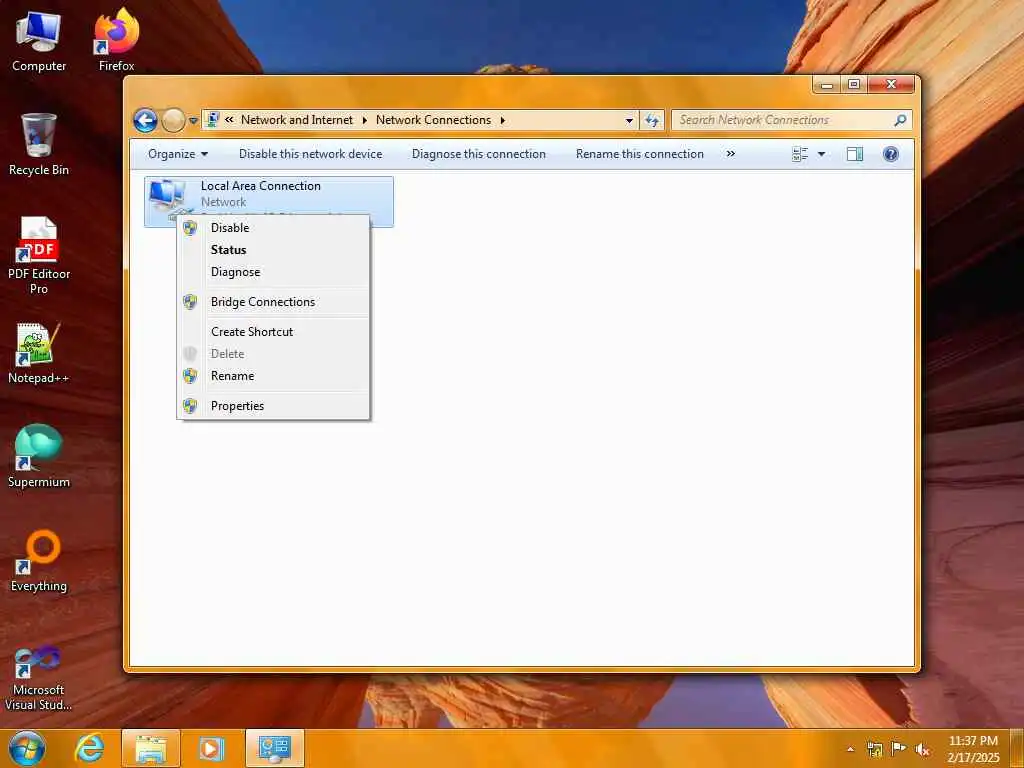The image size is (1024, 768).
Task: Click the Network Connections taskbar button
Action: click(x=275, y=748)
